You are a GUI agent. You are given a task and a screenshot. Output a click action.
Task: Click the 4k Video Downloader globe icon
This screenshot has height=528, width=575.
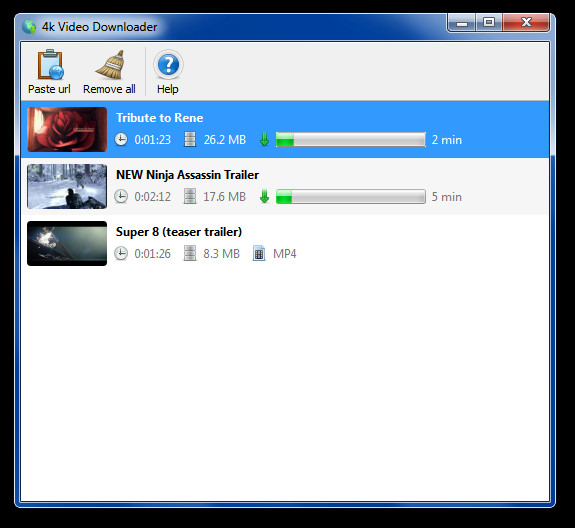29,27
